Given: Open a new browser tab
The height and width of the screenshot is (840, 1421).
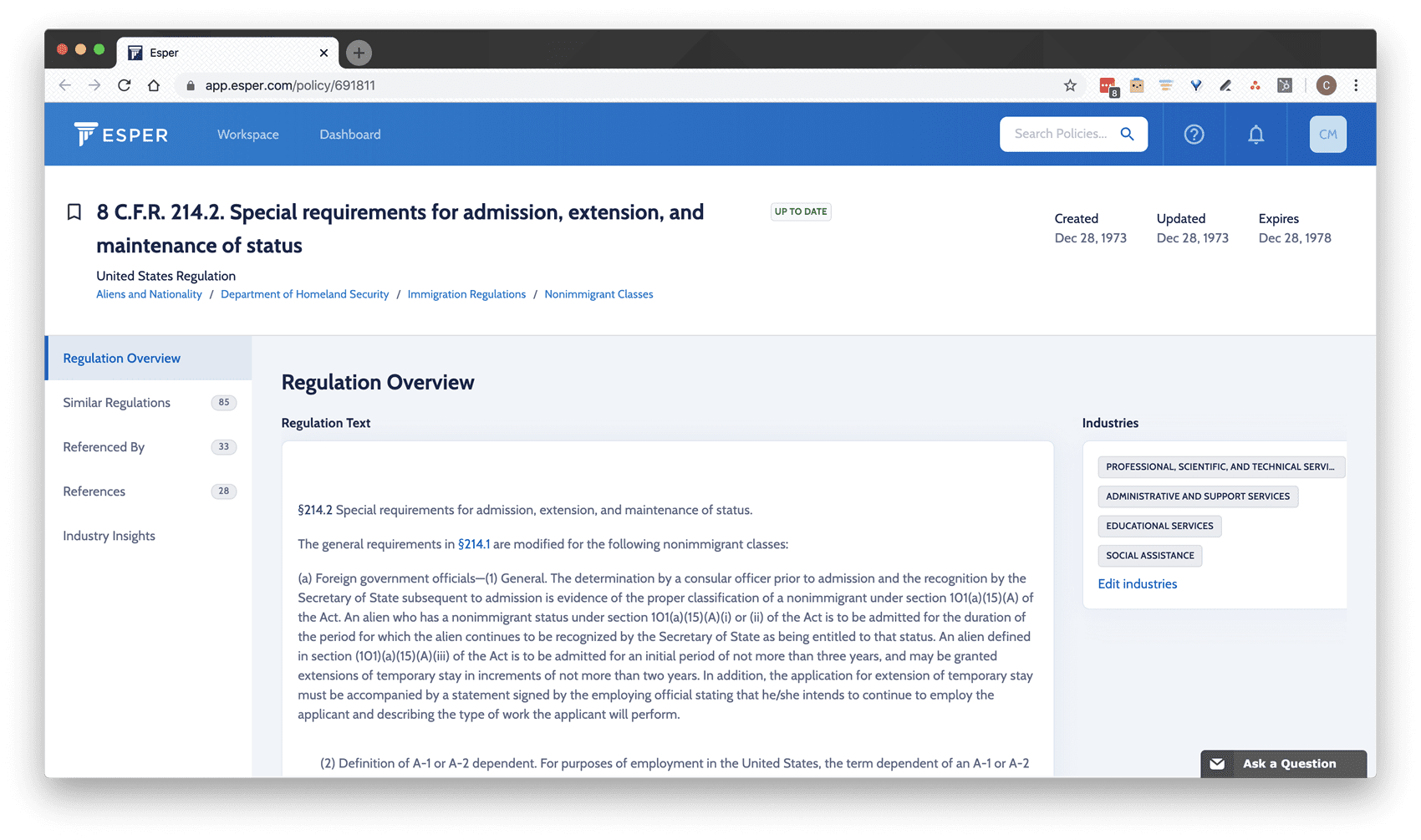Looking at the screenshot, I should 359,53.
